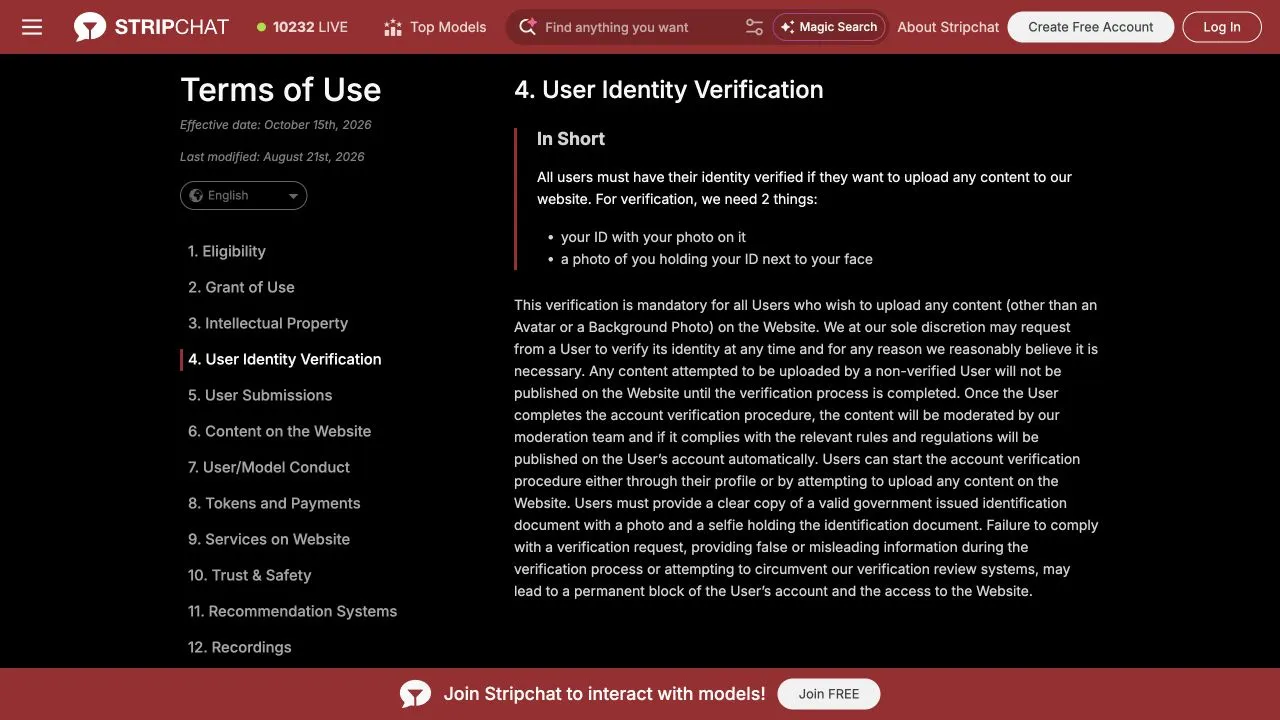
Task: Go to section 3. Intellectual Property
Action: click(268, 323)
